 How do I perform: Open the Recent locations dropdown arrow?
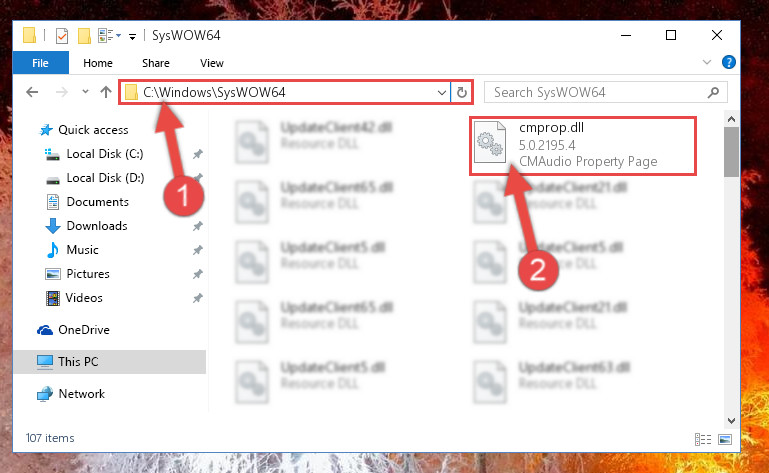click(85, 92)
